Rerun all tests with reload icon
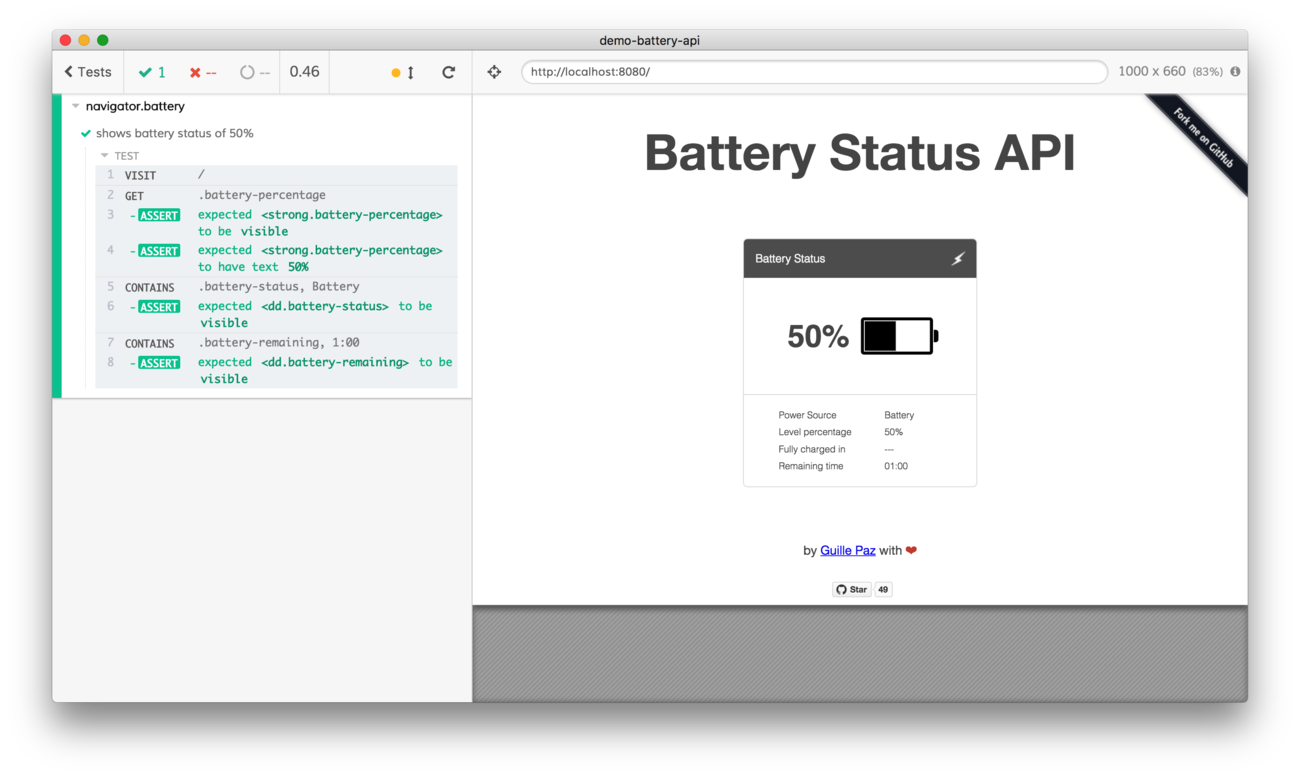This screenshot has height=777, width=1300. [x=449, y=72]
